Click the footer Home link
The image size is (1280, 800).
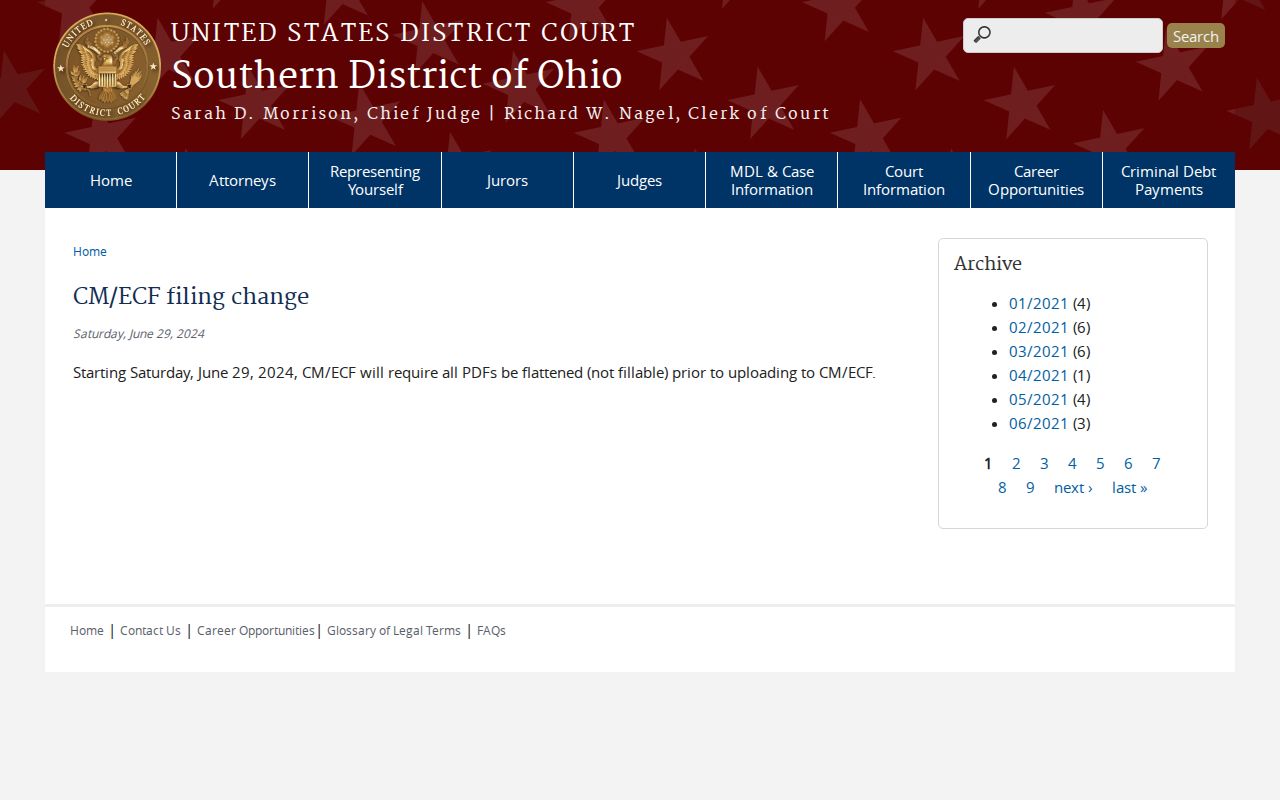(x=87, y=630)
